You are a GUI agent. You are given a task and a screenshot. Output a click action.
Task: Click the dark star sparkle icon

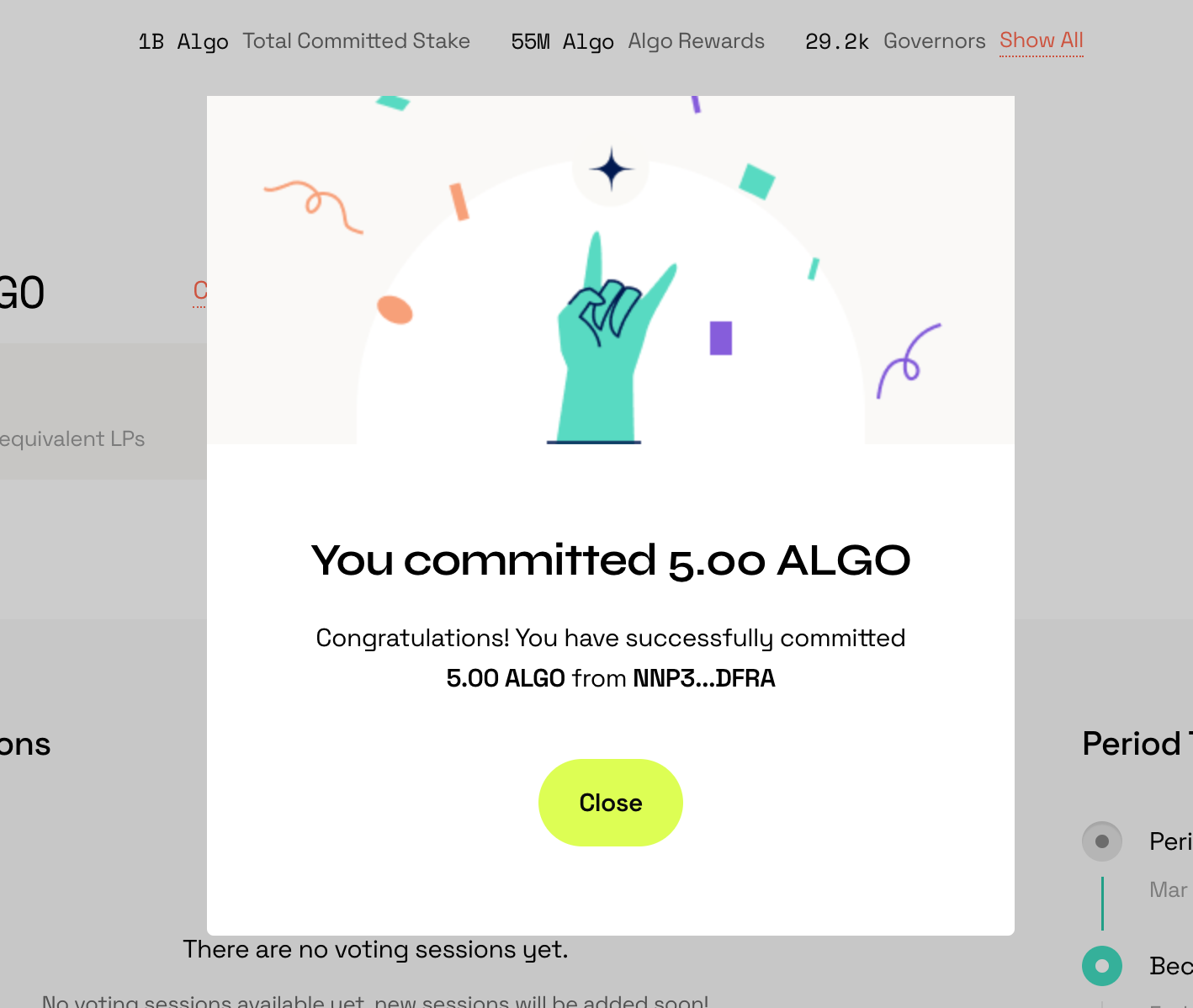pyautogui.click(x=611, y=170)
